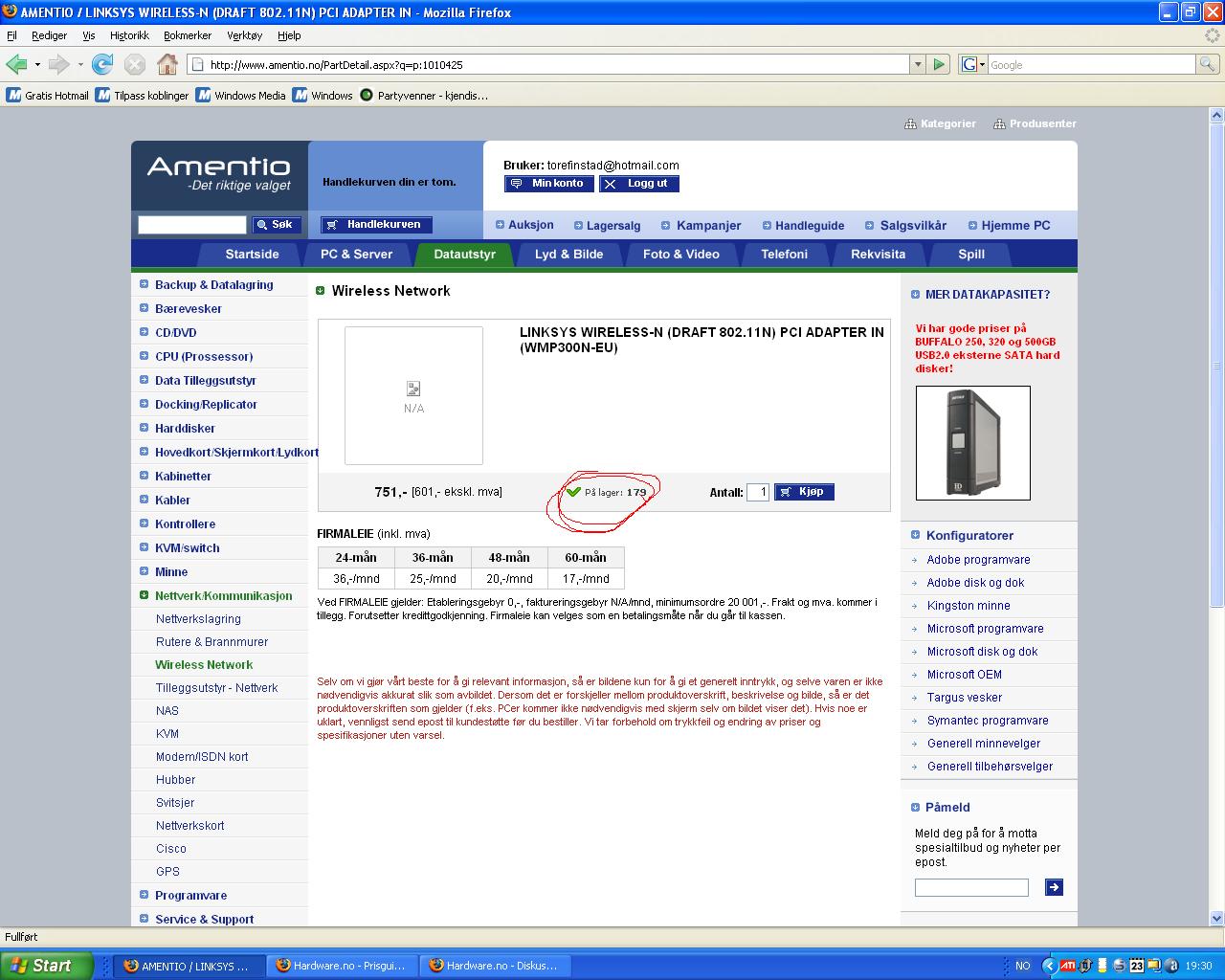This screenshot has height=980, width=1225.
Task: Open back history dropdown arrow
Action: (x=37, y=64)
